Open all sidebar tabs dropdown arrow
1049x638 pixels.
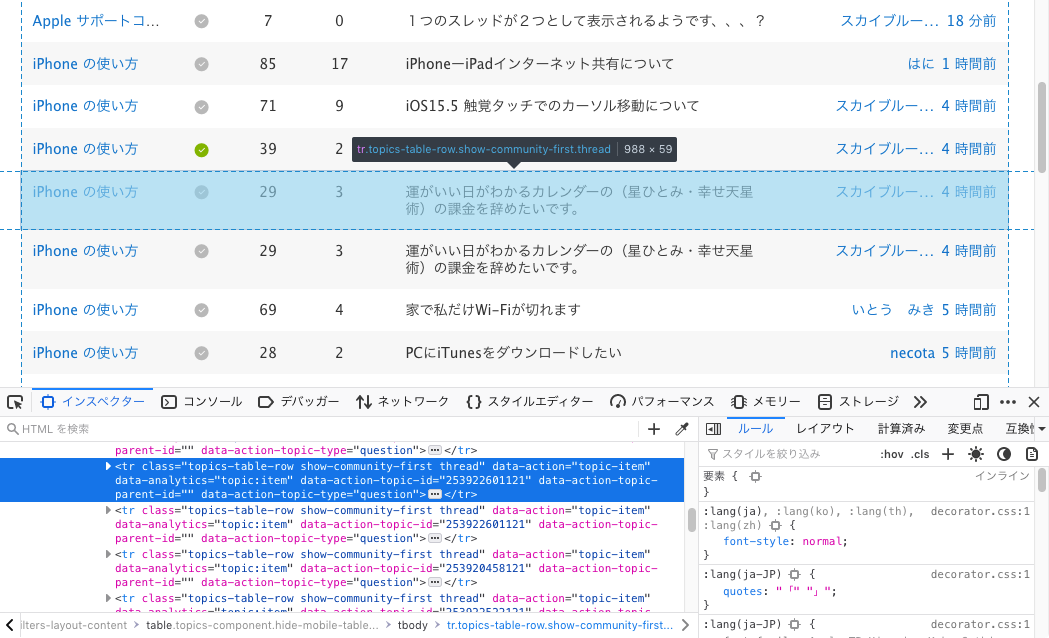(1042, 429)
